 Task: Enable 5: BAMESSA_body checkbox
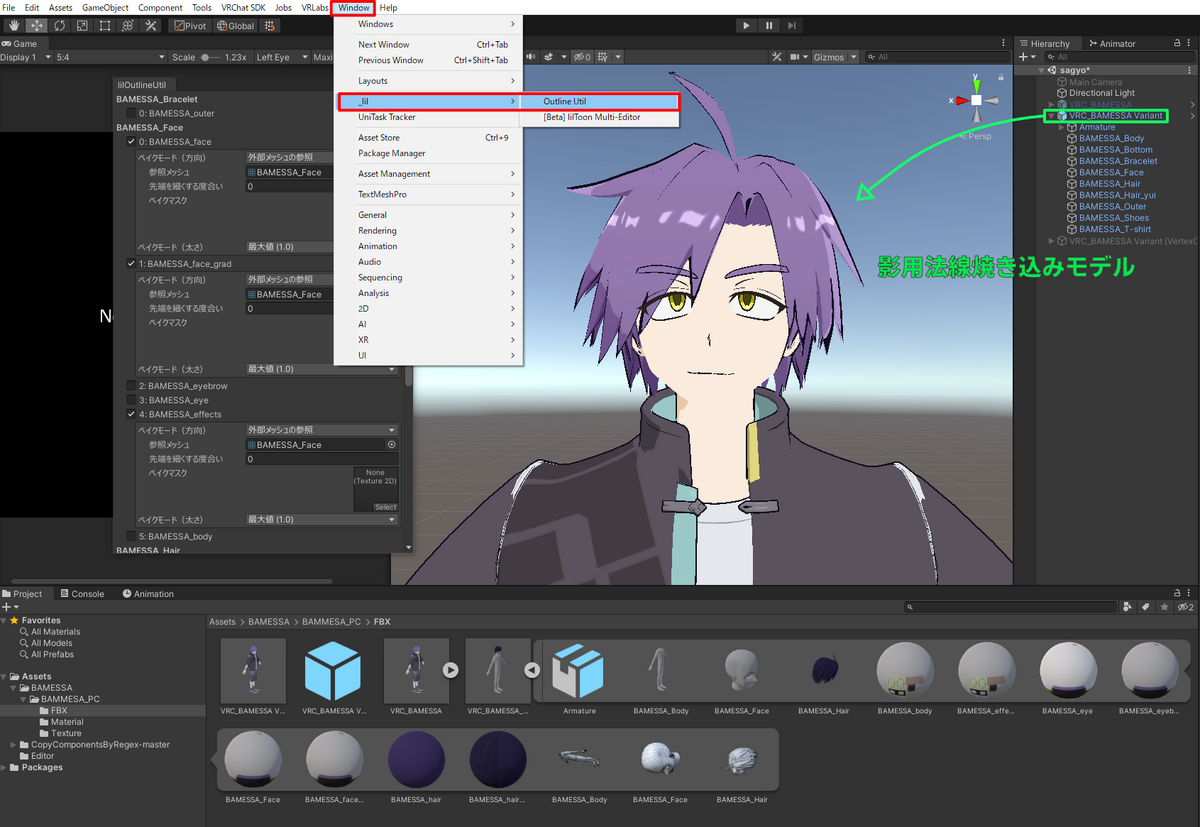[x=131, y=537]
